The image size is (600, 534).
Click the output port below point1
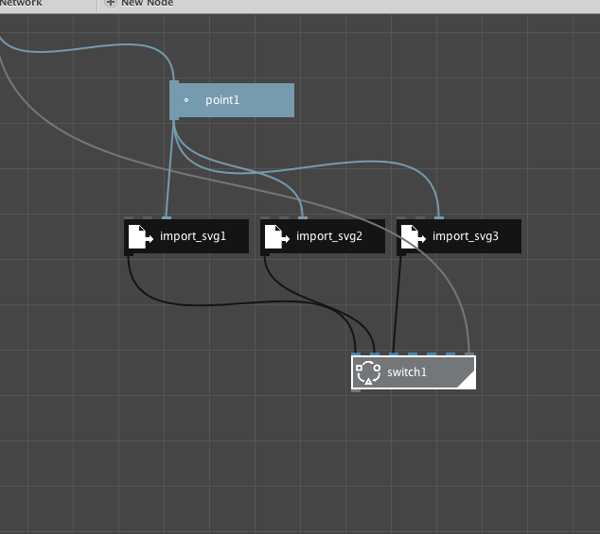(x=174, y=119)
